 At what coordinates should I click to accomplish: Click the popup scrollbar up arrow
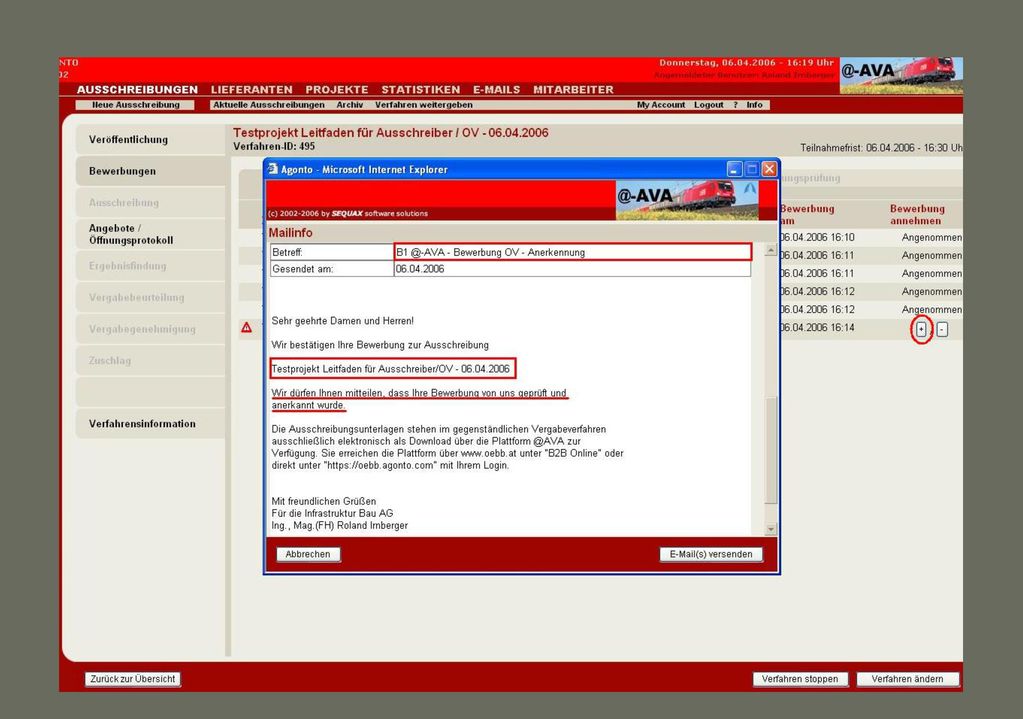tap(771, 251)
